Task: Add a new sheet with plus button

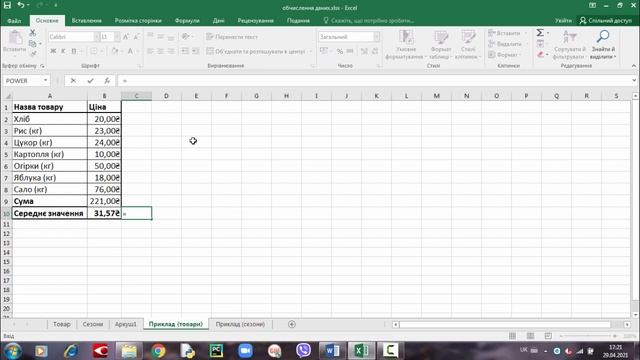Action: pos(292,324)
